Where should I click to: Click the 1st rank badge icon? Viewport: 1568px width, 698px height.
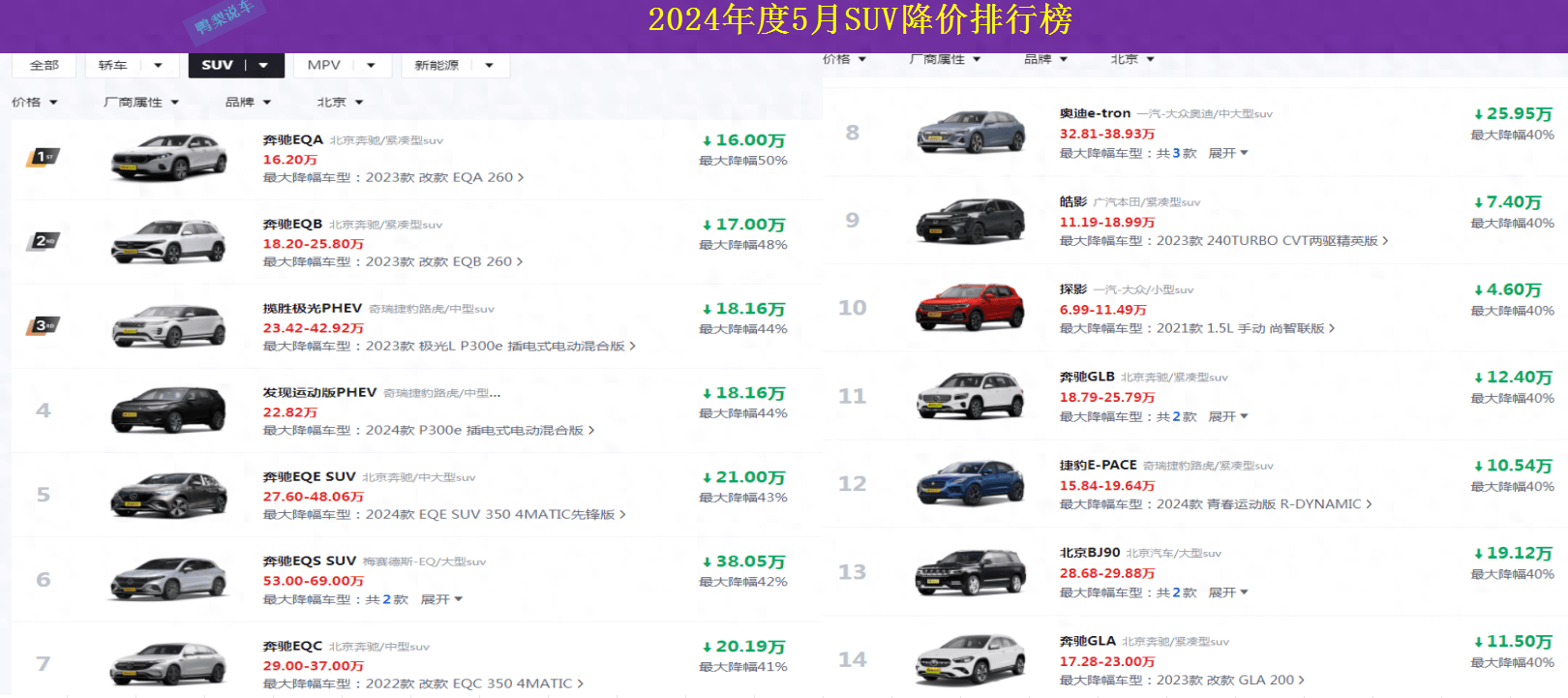(x=43, y=156)
